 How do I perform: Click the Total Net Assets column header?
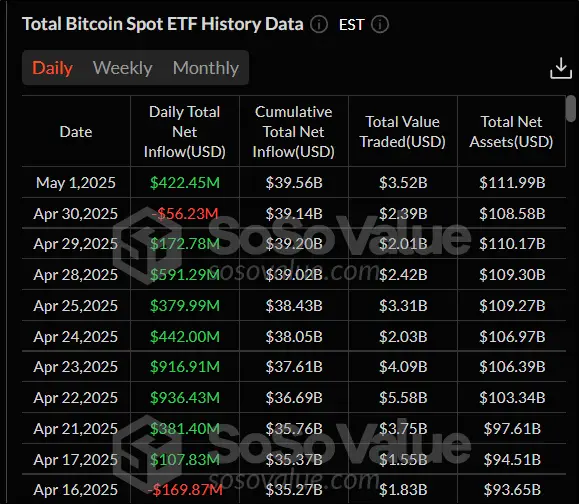click(511, 132)
